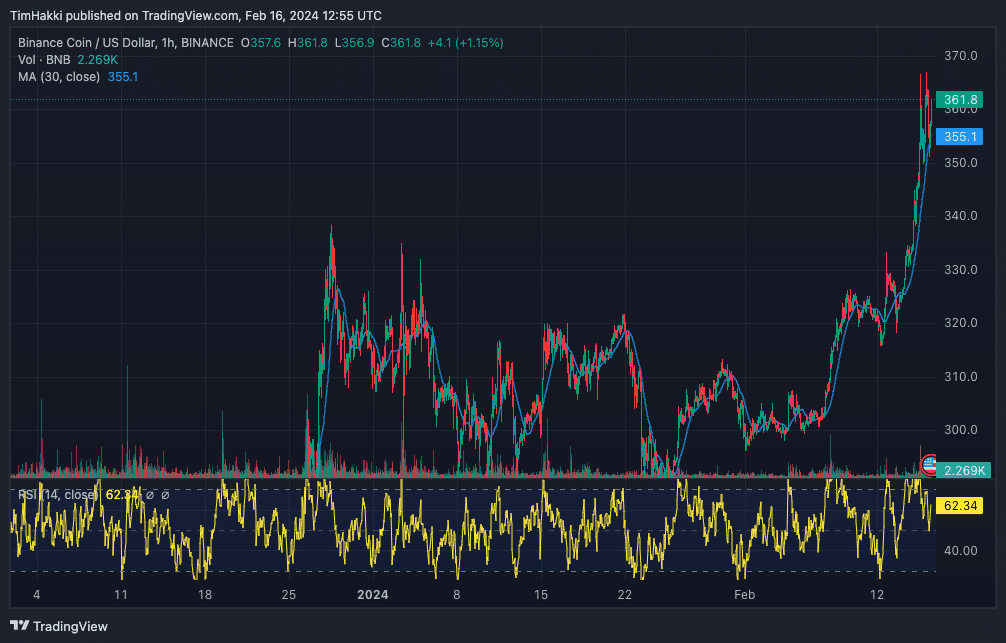Click the US flag economic event icon
1006x643 pixels.
pyautogui.click(x=929, y=465)
